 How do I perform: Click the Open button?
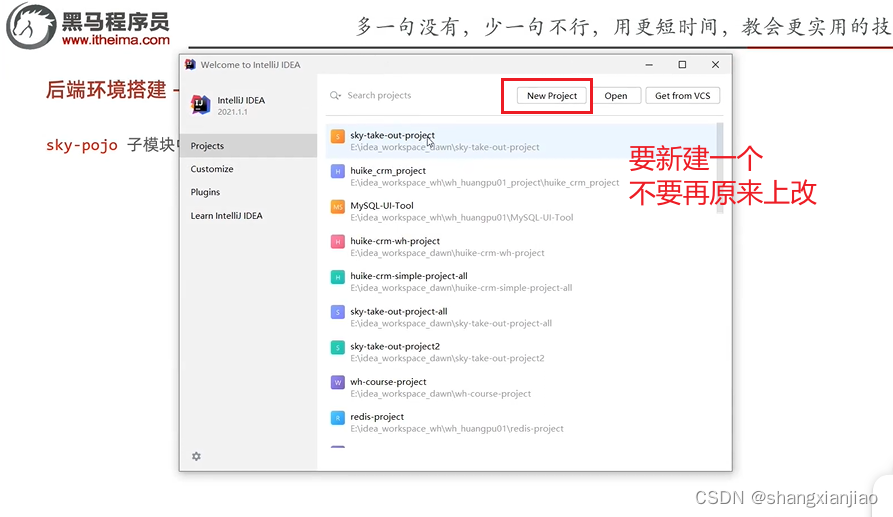pos(615,96)
